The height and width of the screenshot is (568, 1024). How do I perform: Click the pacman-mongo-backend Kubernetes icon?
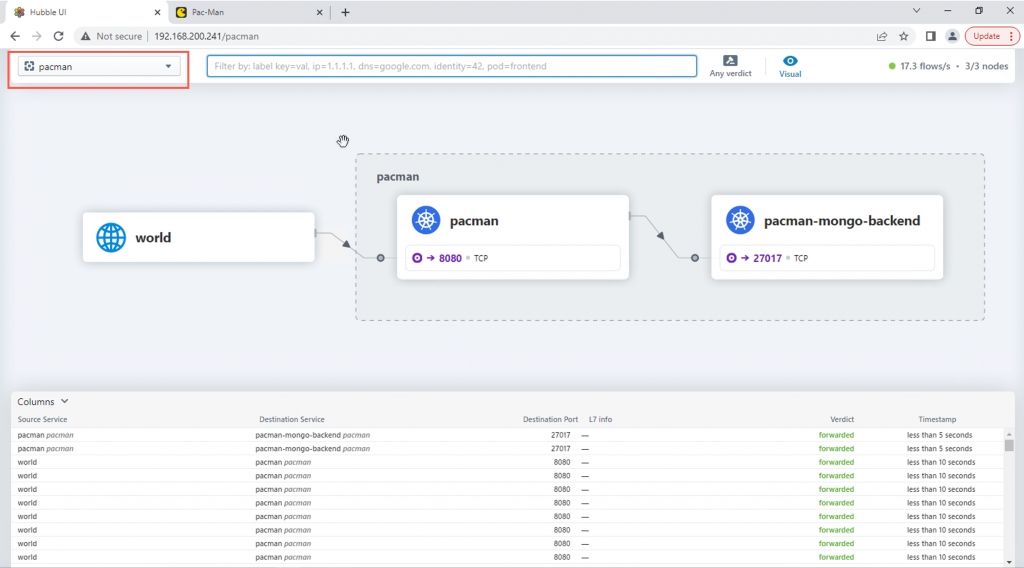(x=740, y=220)
